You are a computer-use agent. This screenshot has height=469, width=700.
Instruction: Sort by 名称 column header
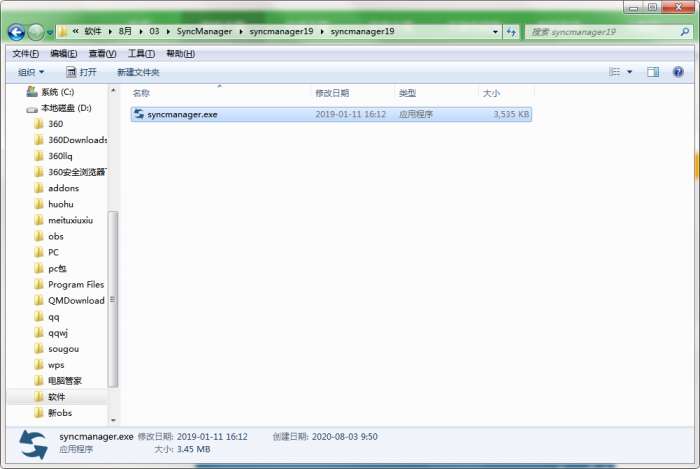(x=141, y=93)
